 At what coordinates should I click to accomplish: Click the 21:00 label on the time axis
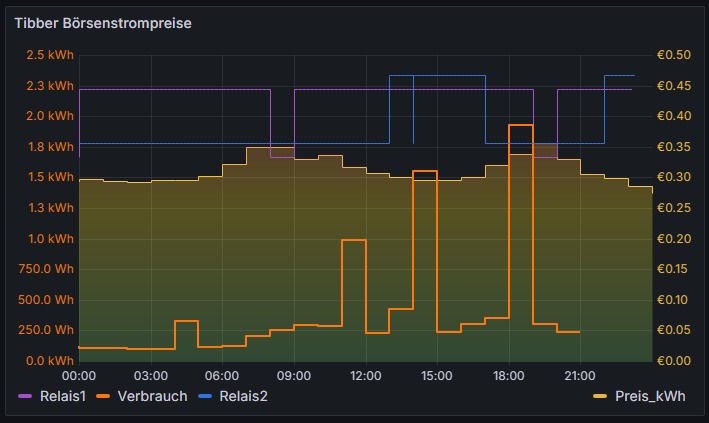click(x=581, y=375)
